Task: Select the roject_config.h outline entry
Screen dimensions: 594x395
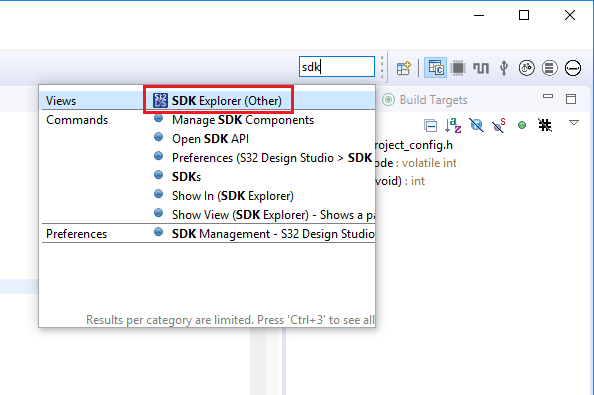Action: click(x=414, y=145)
